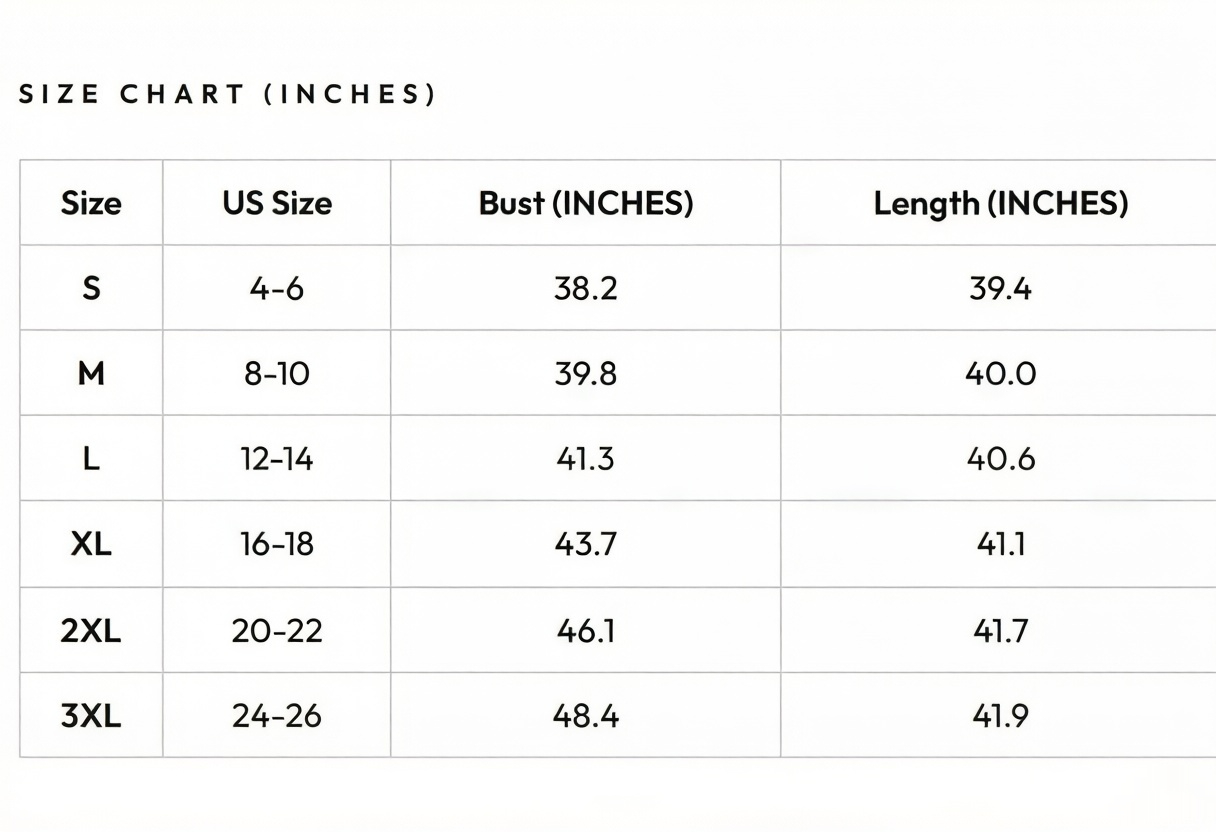Select the 3XL size row label
Viewport: 1216px width, 832px height.
(91, 716)
